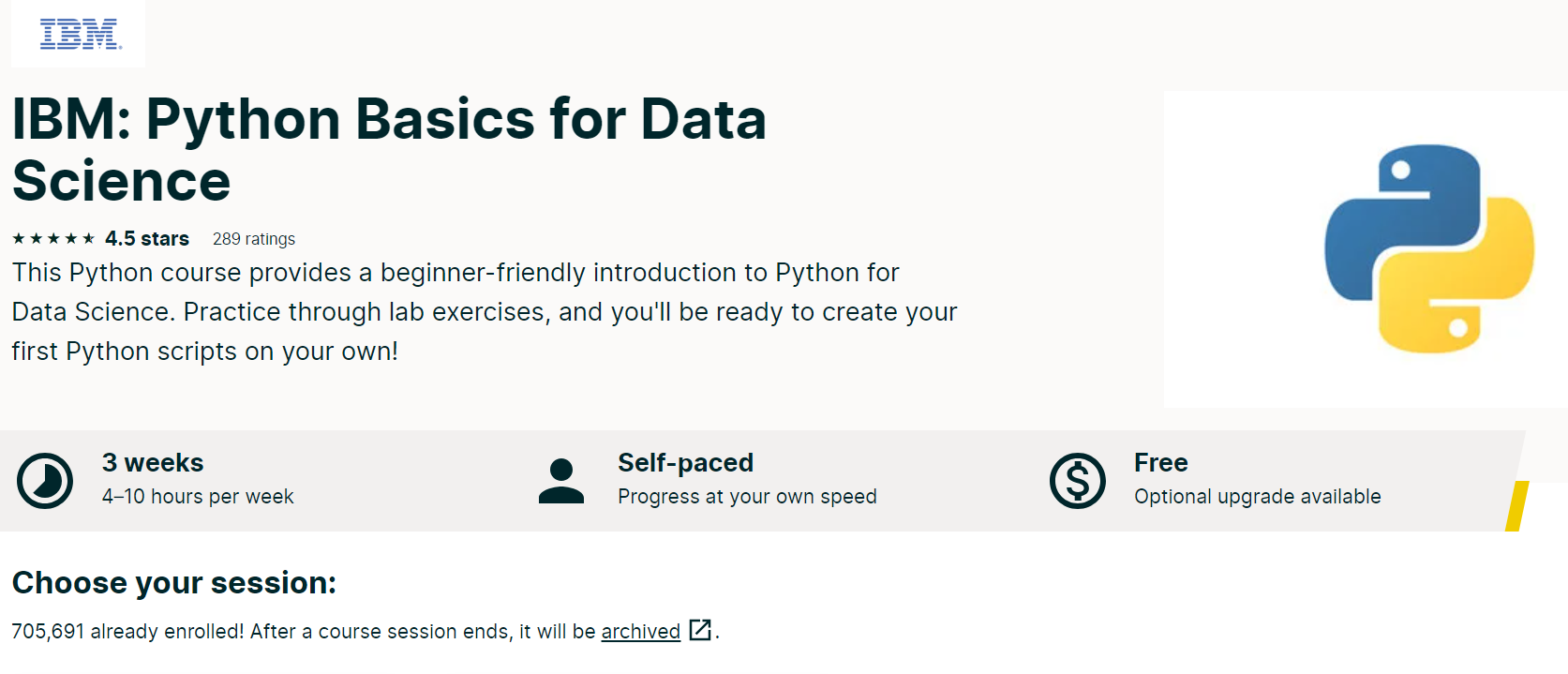Click Optional upgrade available text
Viewport: 1568px width, 674px height.
pyautogui.click(x=1257, y=497)
